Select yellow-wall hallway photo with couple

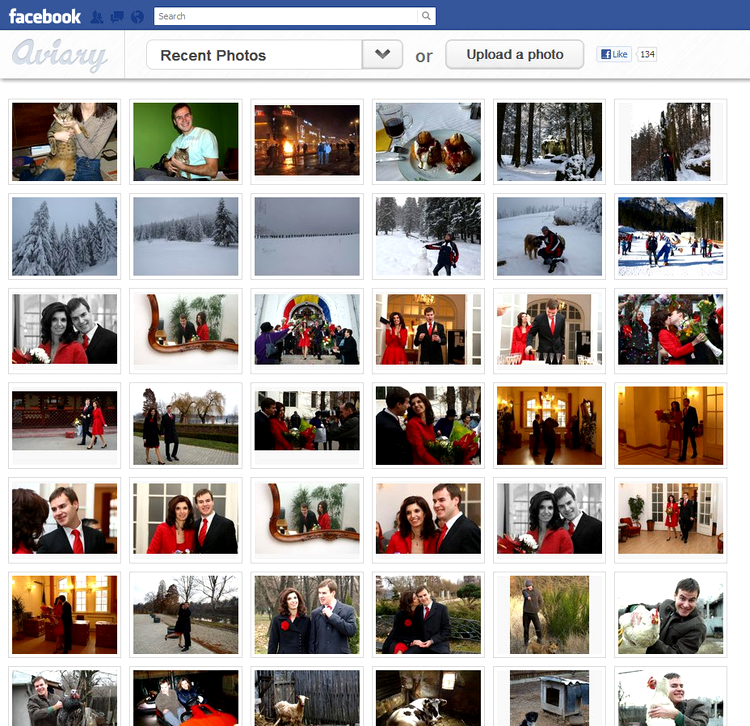pyautogui.click(x=671, y=425)
